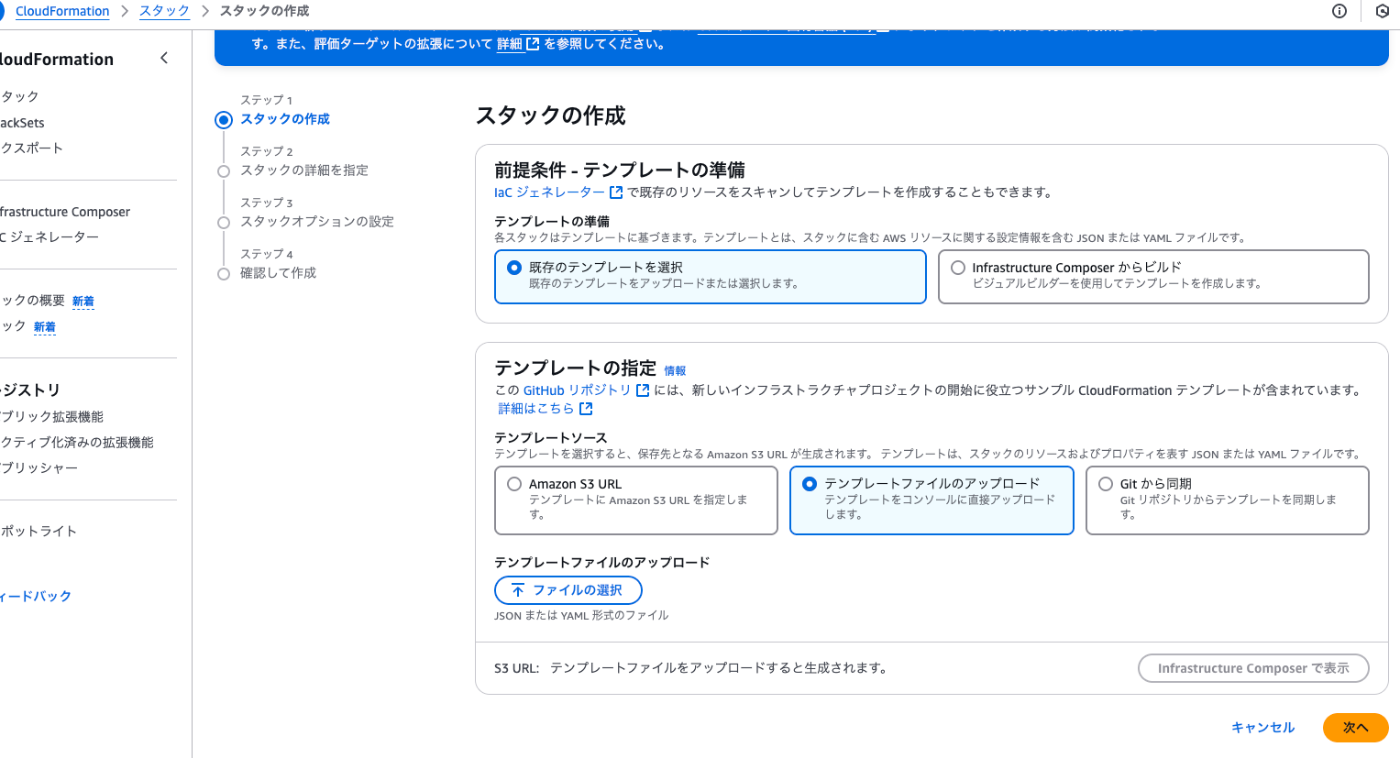Viewport: 1400px width, 758px height.
Task: Click the external link icon after GitHub リポジトリ
Action: 643,390
